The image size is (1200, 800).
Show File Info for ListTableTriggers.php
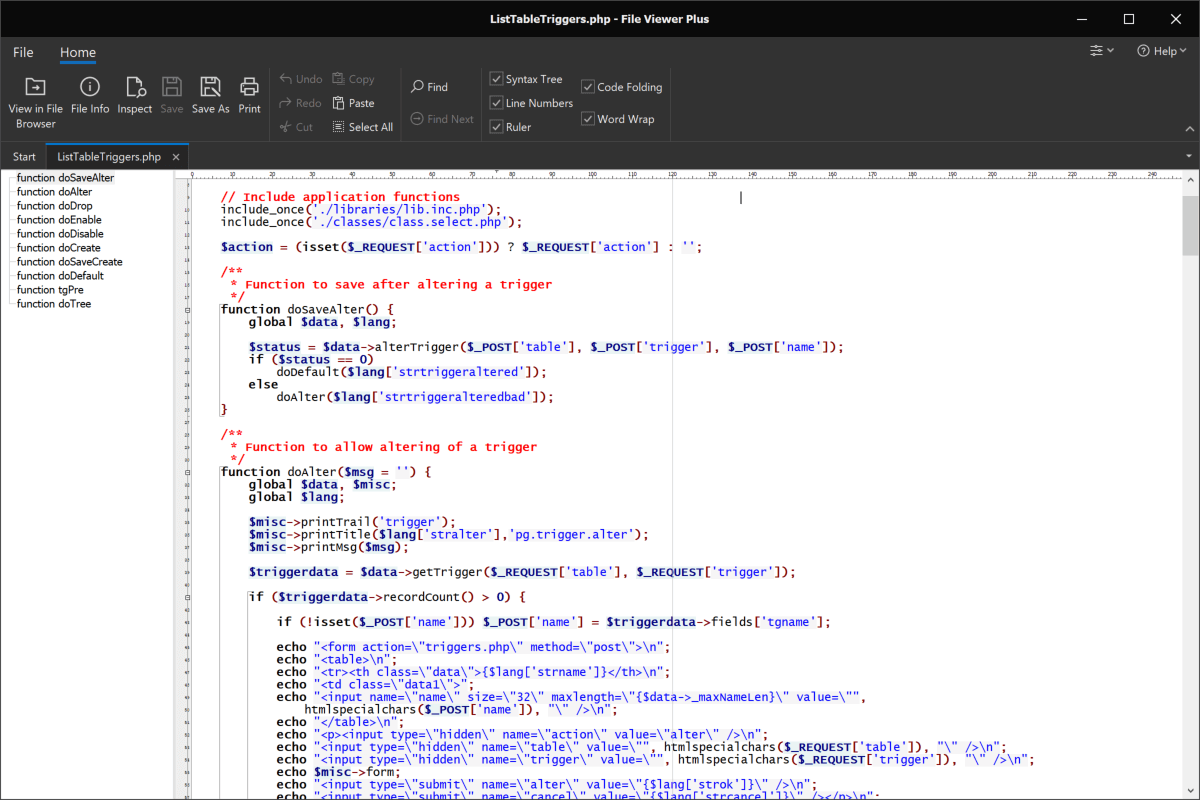(90, 96)
